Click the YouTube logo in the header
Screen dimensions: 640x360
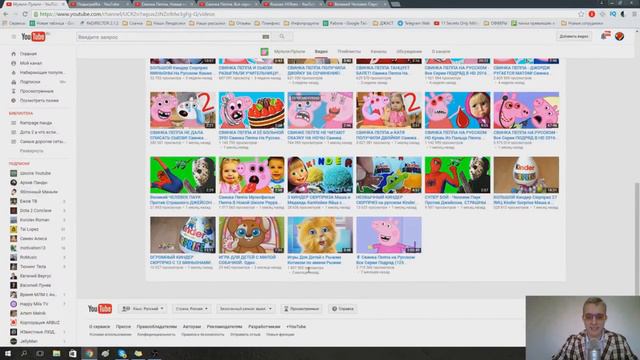point(33,37)
